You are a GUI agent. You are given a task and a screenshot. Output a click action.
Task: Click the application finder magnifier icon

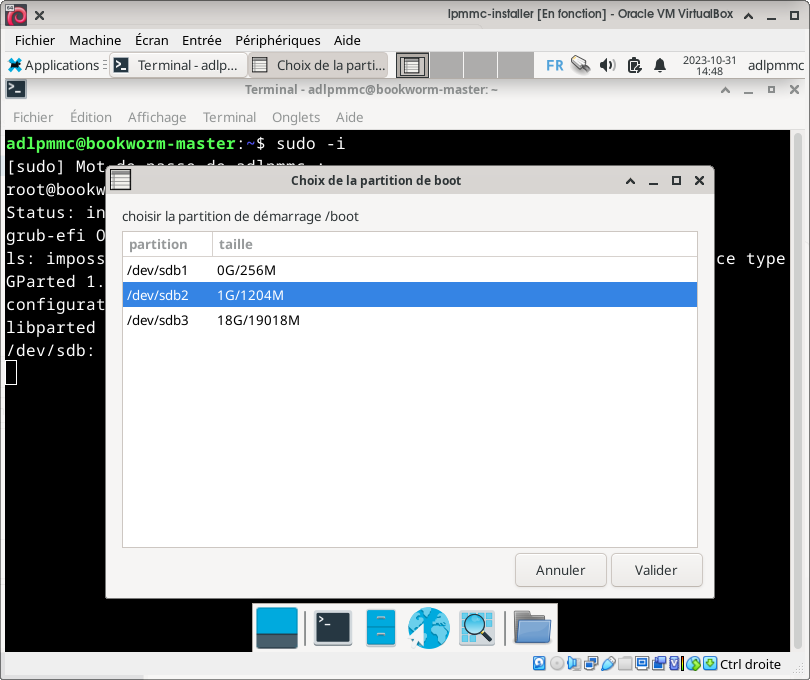(477, 627)
